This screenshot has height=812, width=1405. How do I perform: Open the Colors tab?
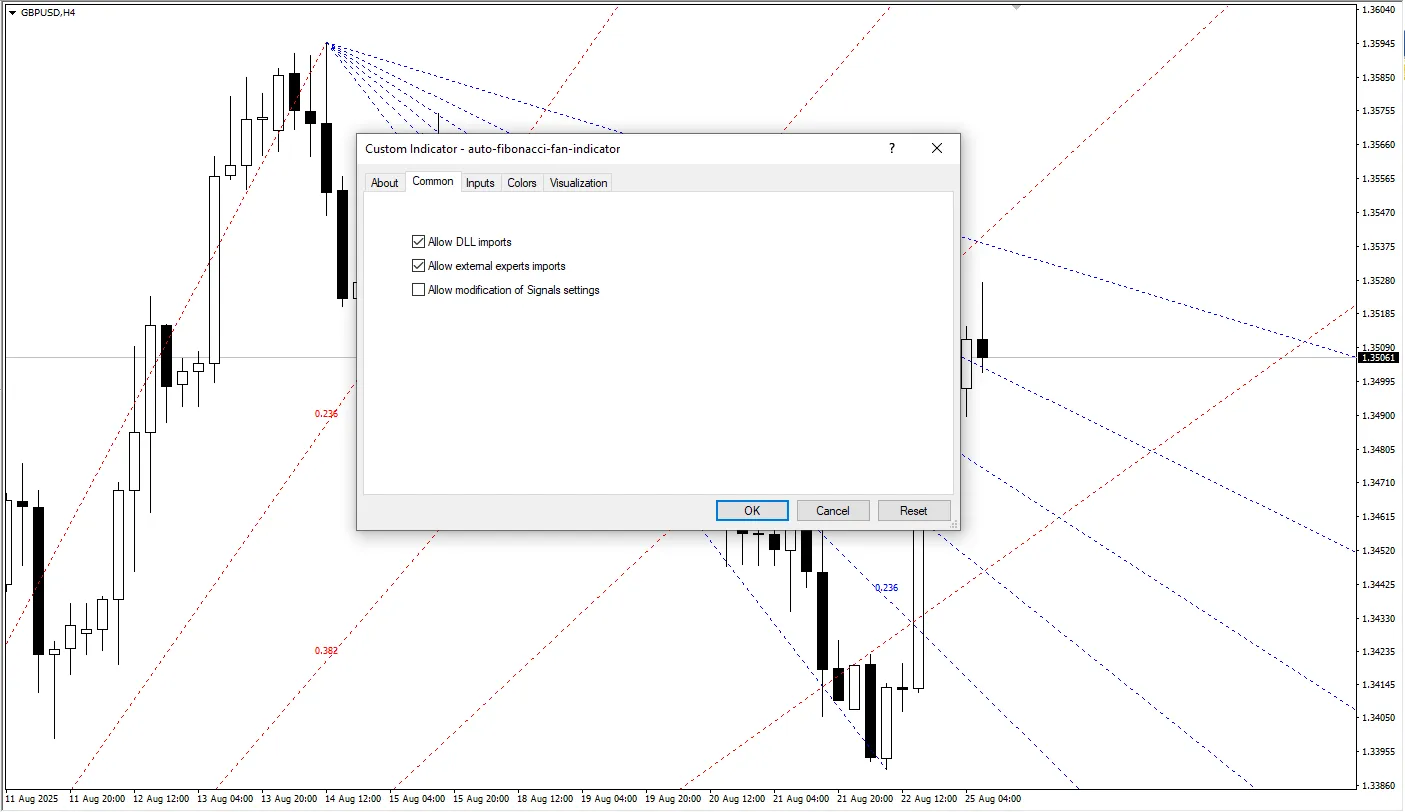[521, 183]
